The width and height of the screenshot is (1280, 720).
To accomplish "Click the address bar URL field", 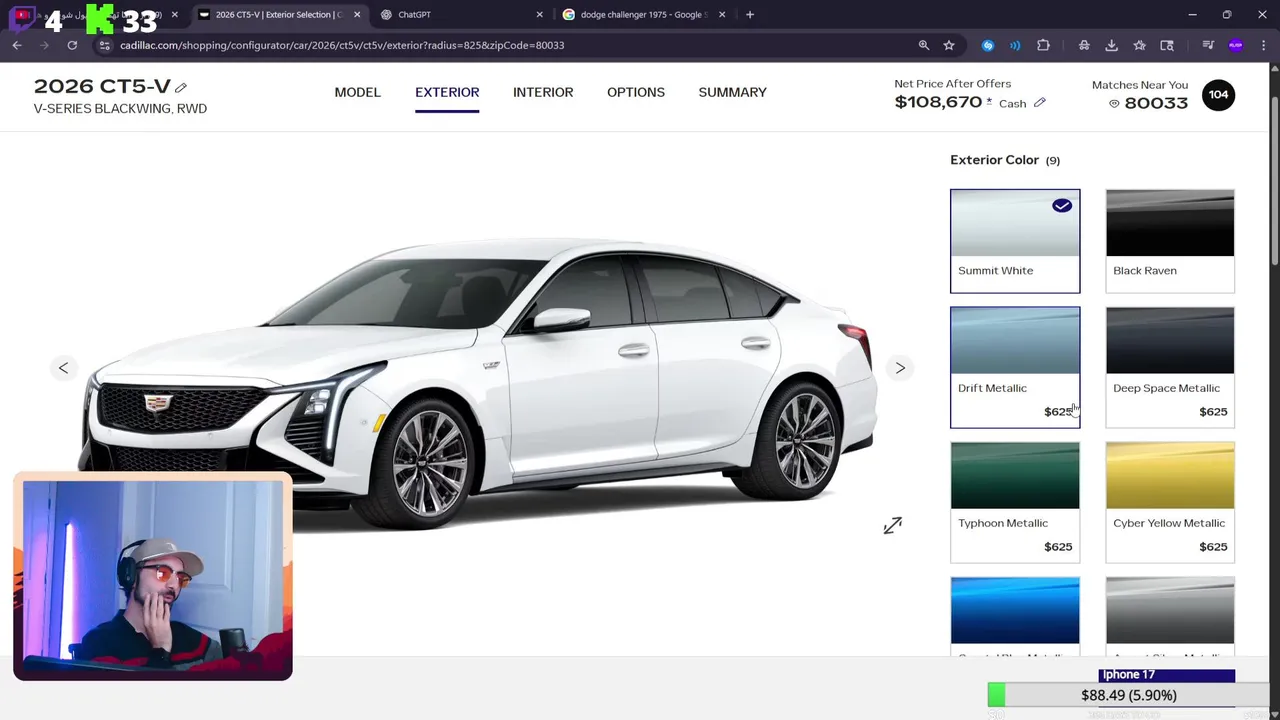I will click(510, 45).
